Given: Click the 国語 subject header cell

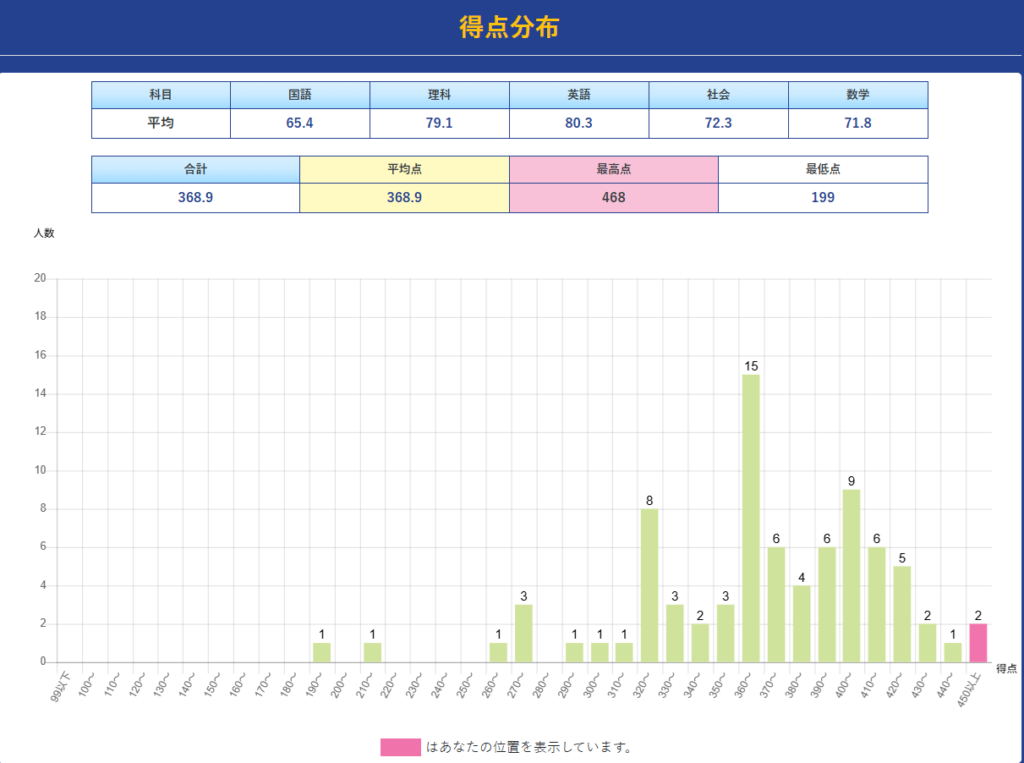Looking at the screenshot, I should click(x=300, y=95).
